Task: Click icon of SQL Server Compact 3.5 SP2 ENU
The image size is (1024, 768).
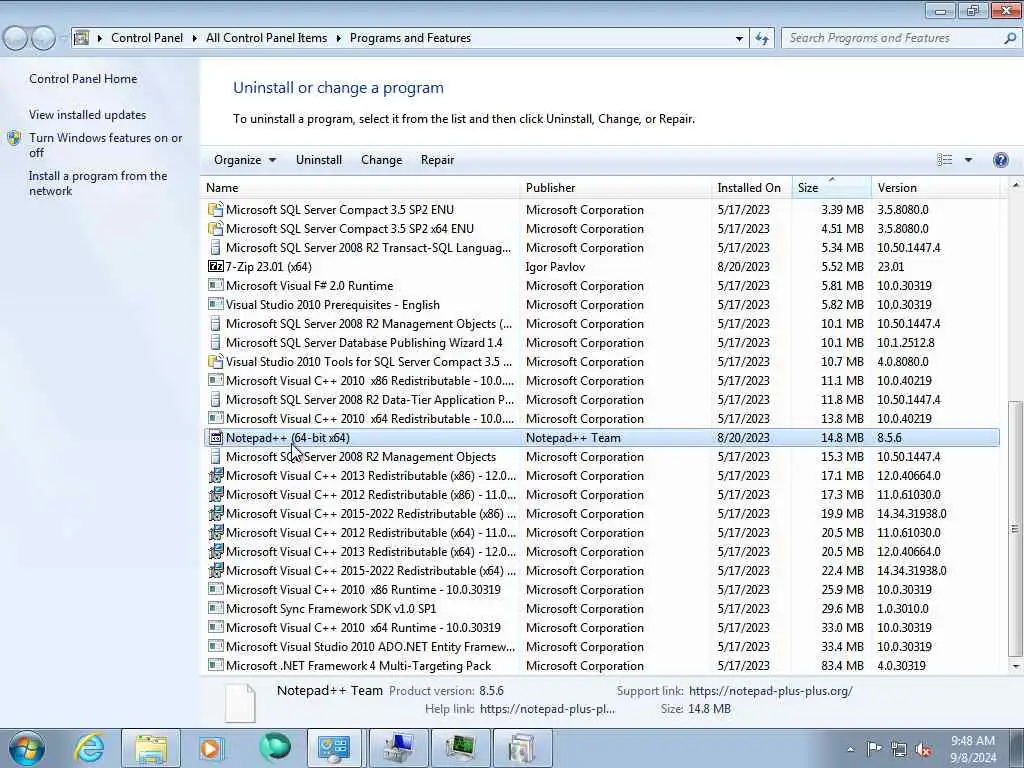Action: [x=216, y=210]
